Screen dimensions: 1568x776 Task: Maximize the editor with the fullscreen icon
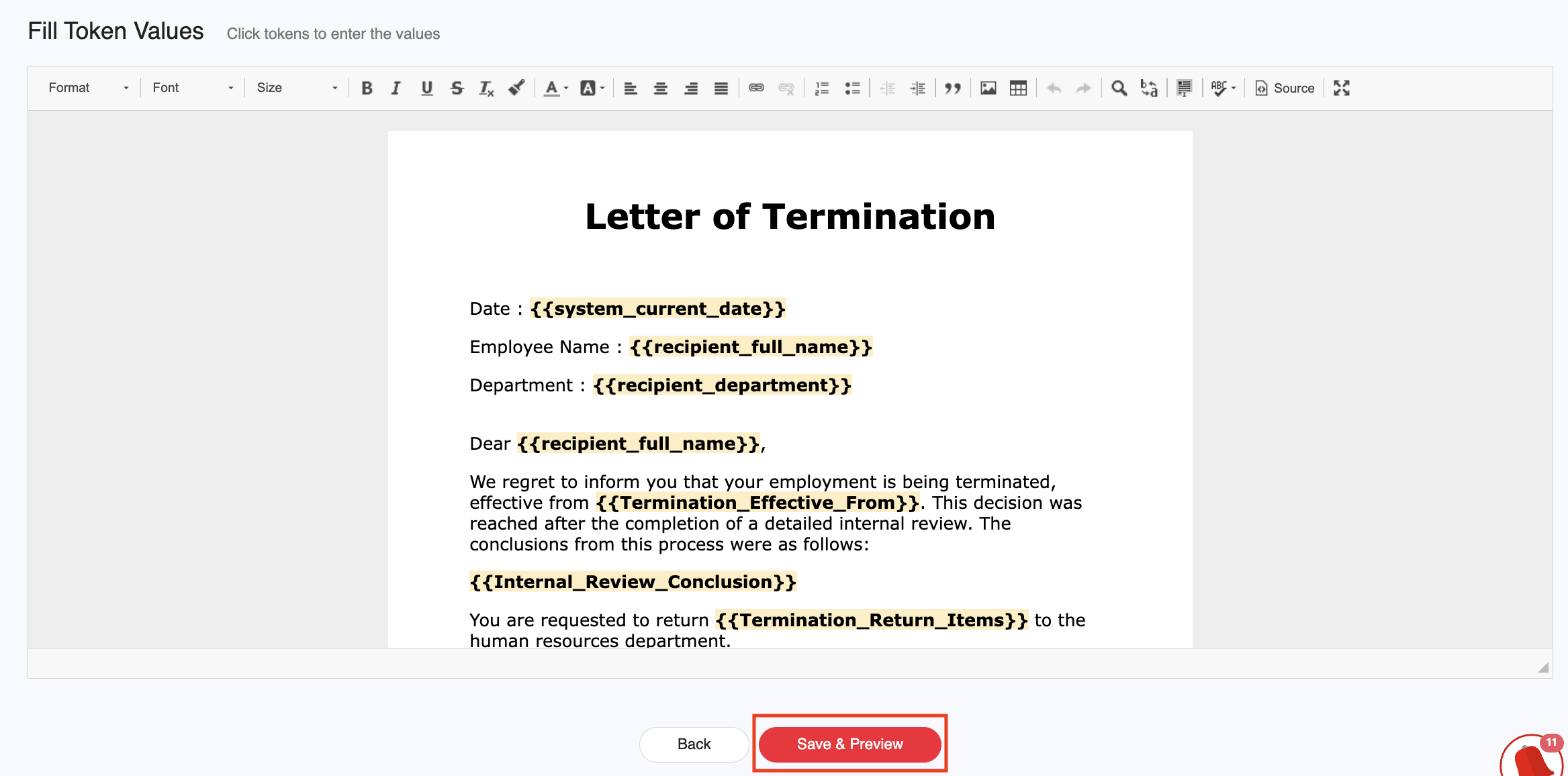click(x=1342, y=88)
